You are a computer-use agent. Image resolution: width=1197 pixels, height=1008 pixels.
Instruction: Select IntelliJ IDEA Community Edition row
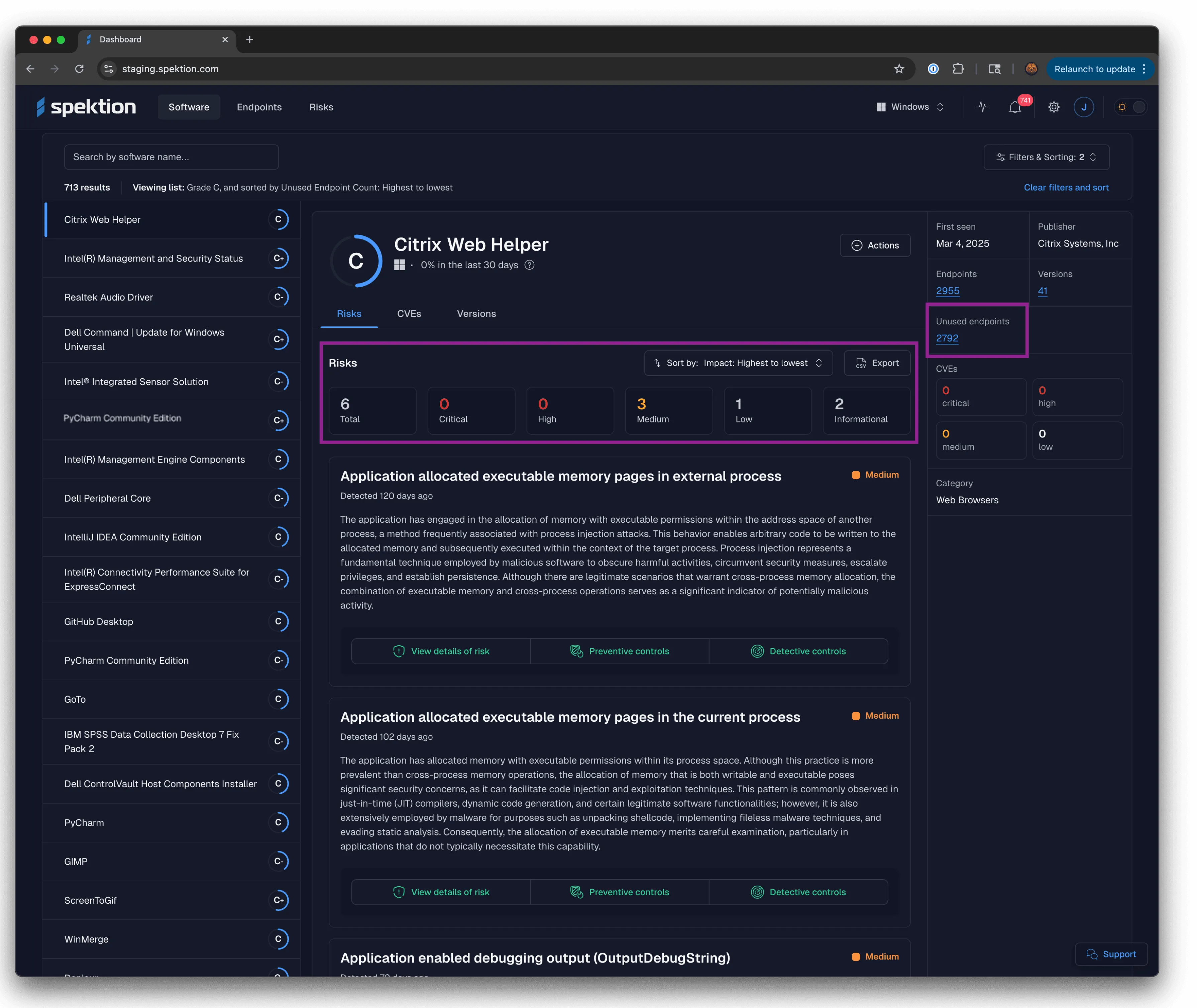[x=172, y=537]
